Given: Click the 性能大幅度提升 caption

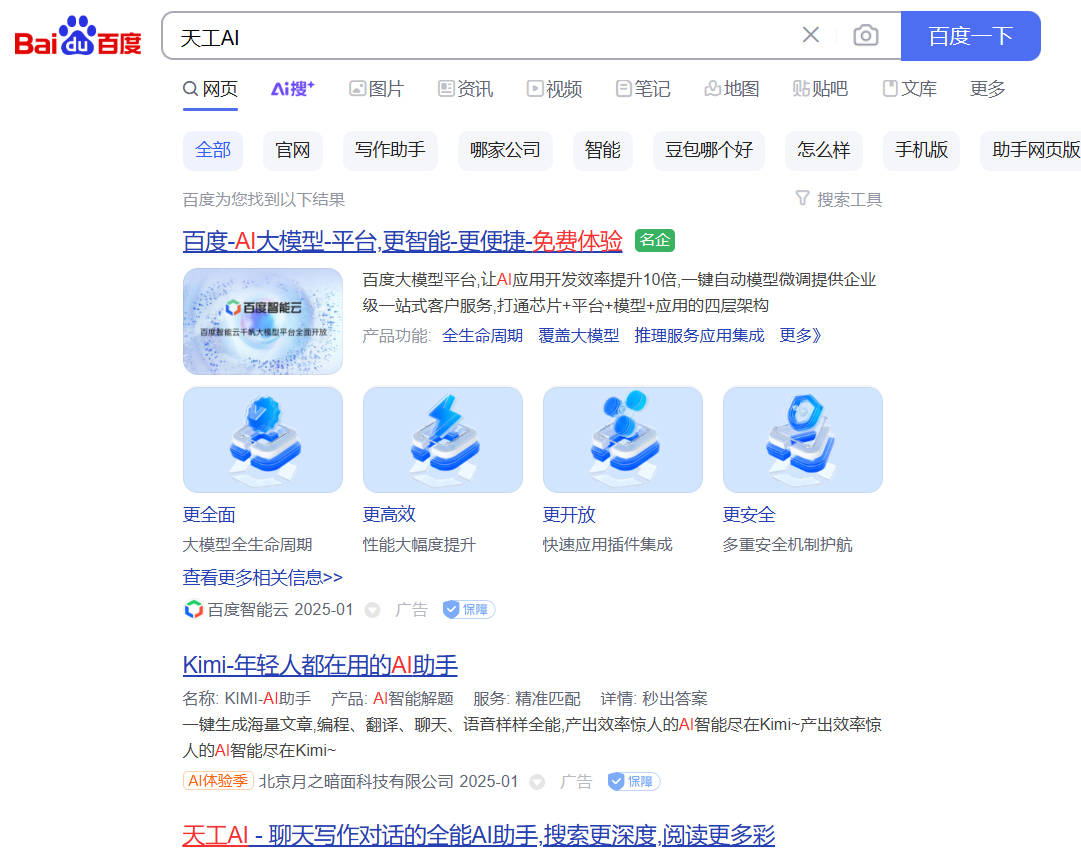Looking at the screenshot, I should (x=419, y=545).
